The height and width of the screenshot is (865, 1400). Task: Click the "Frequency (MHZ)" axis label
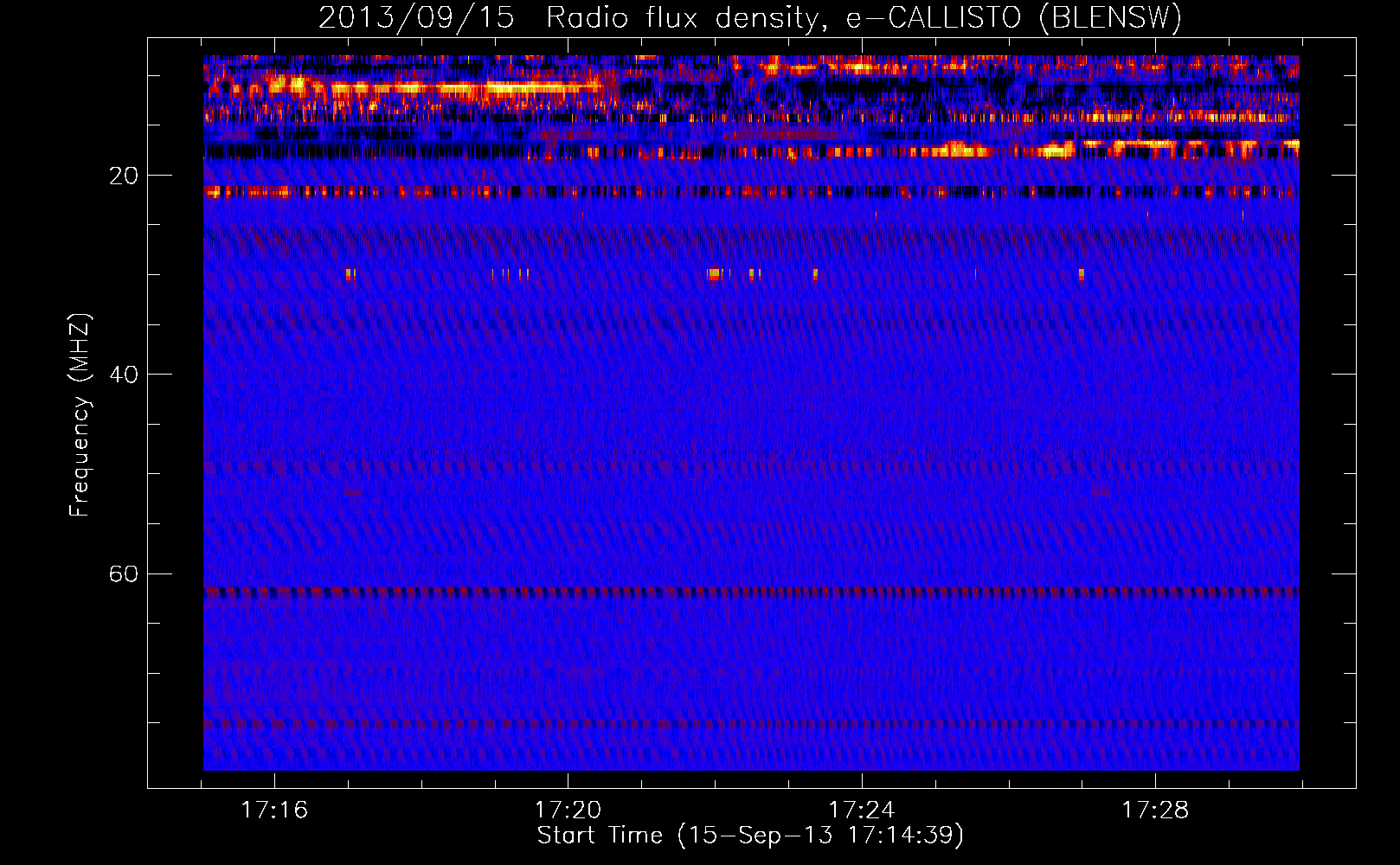pos(79,415)
